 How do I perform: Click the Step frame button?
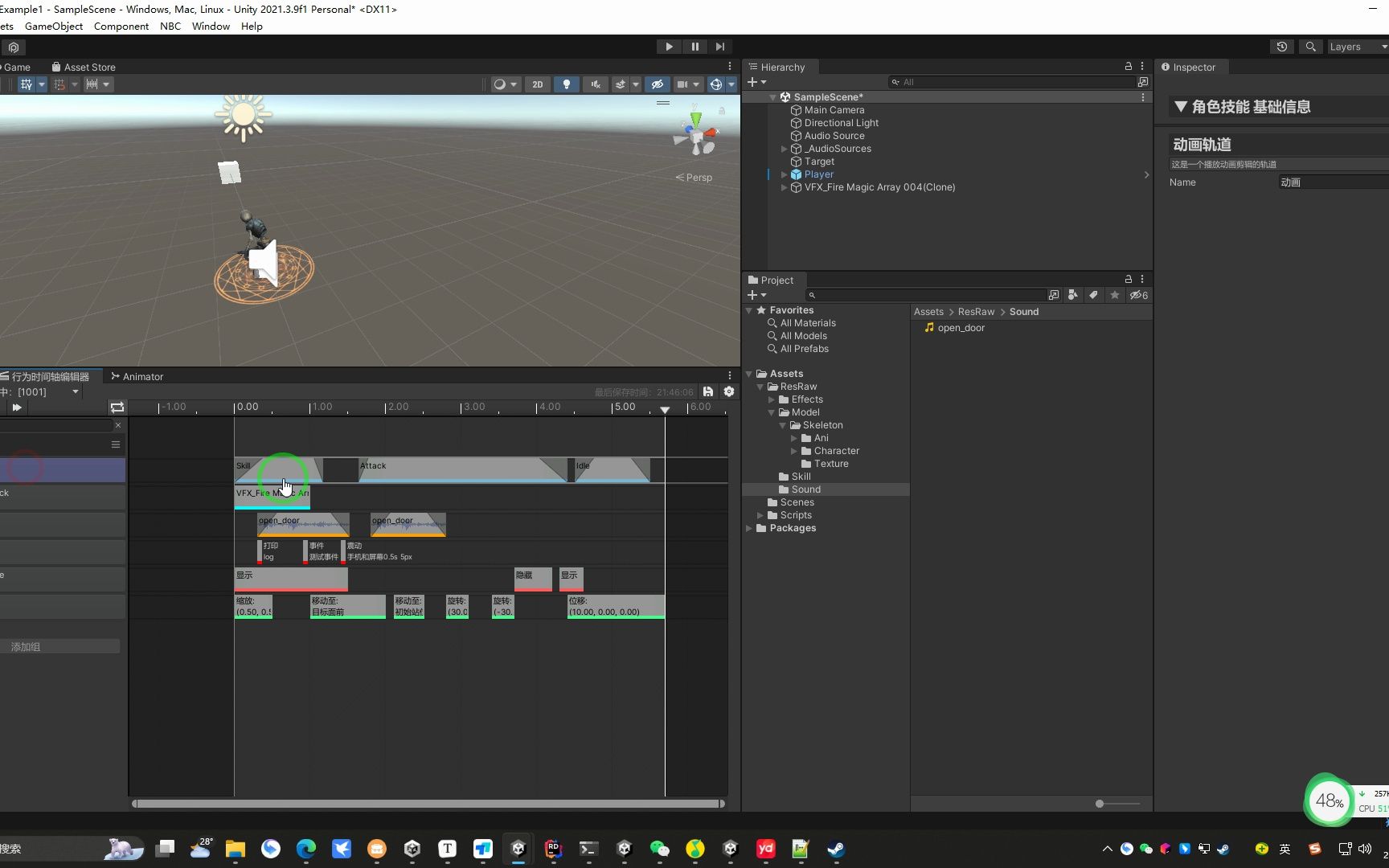click(x=719, y=47)
